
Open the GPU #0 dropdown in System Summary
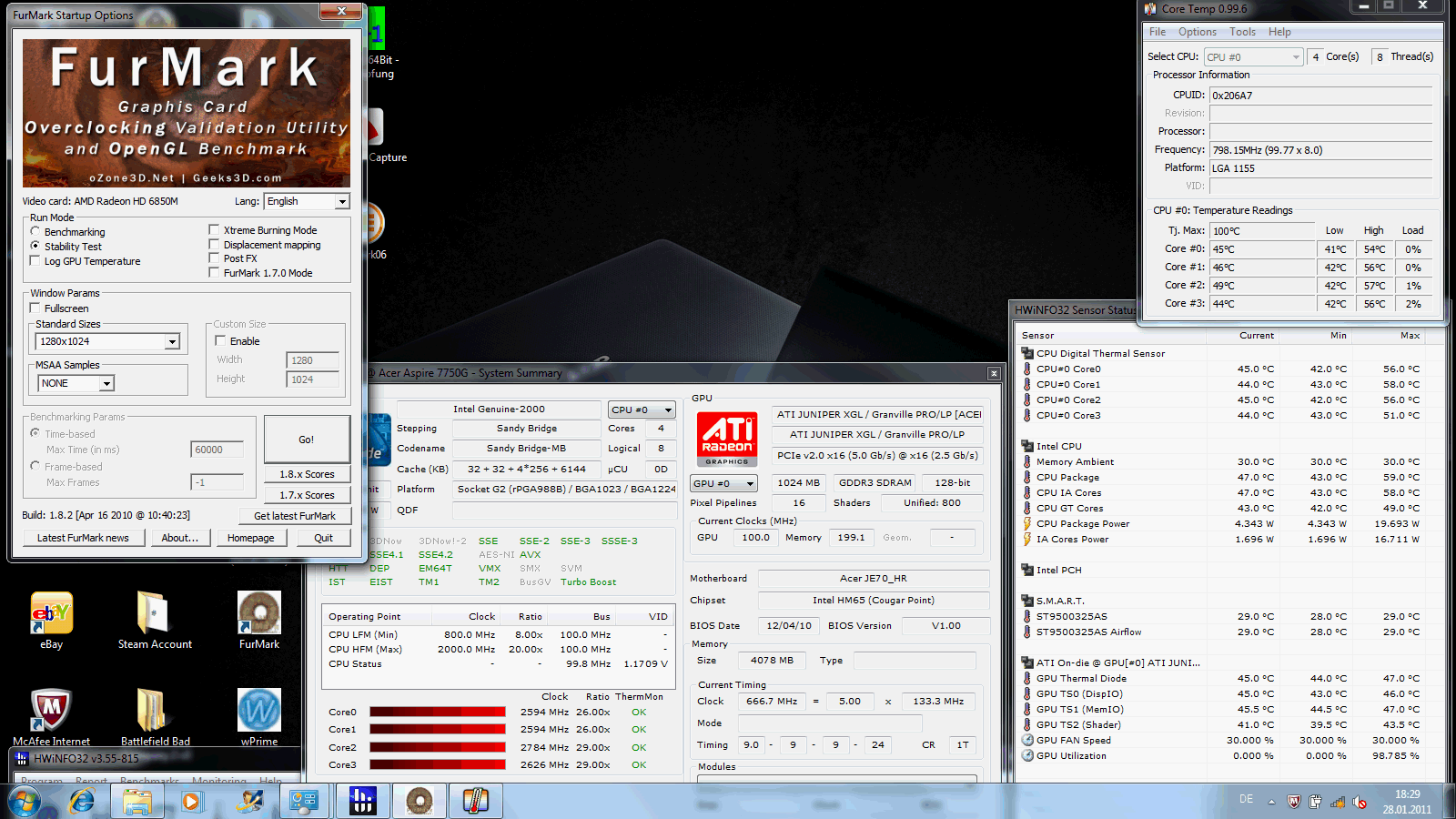(x=723, y=483)
